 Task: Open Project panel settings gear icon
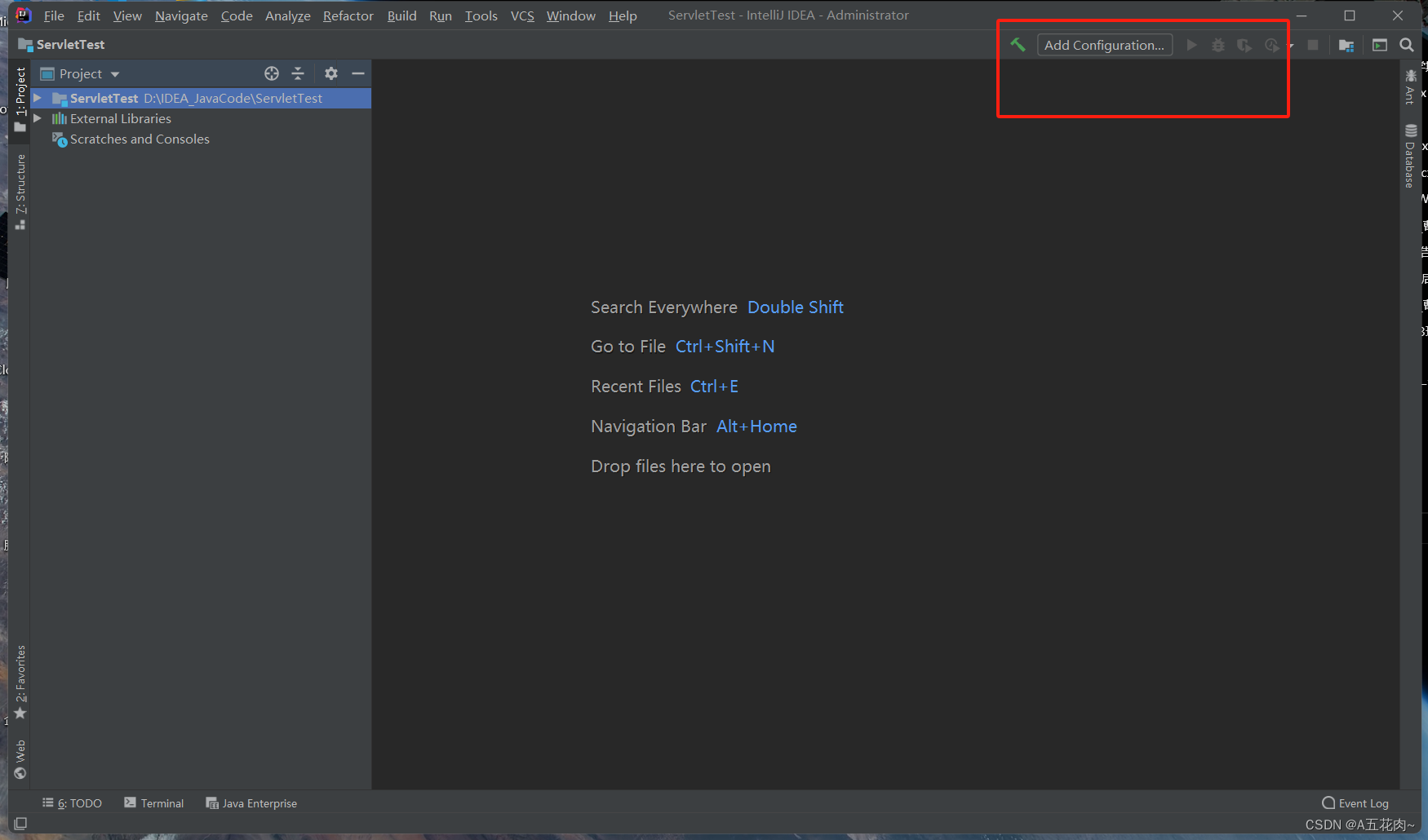[331, 73]
